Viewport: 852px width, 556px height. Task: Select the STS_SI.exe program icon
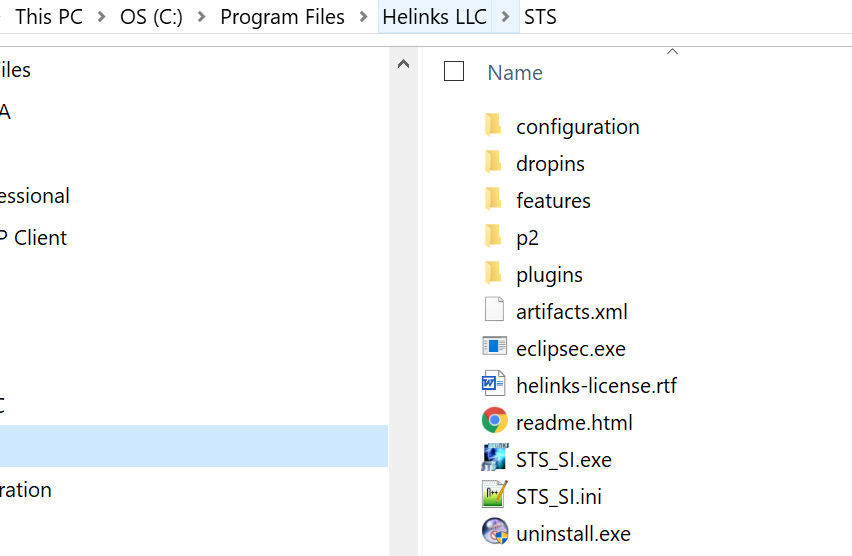pos(494,459)
